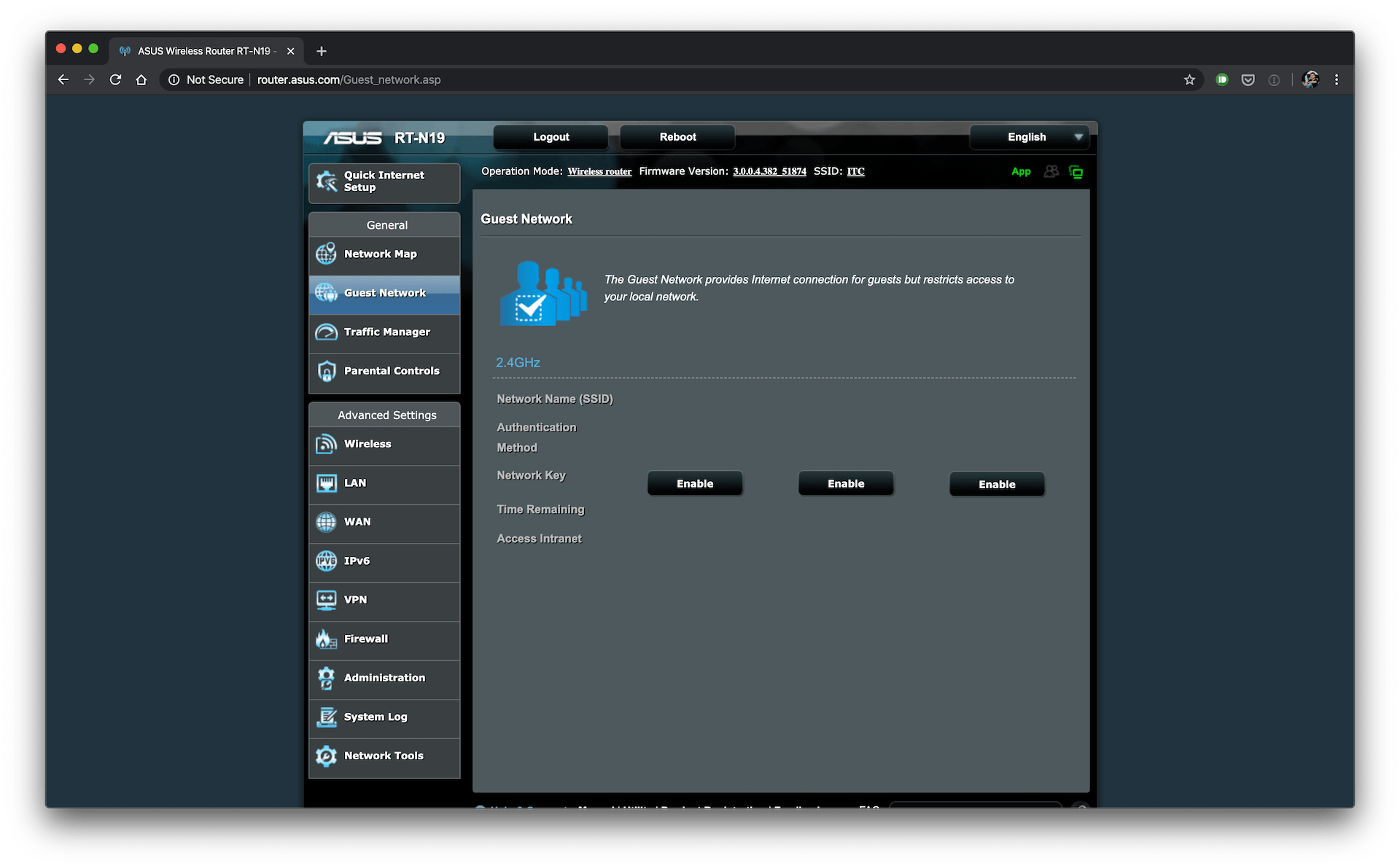Click the Guest Network globe icon
Screen dimensions: 1400x868
tap(326, 293)
